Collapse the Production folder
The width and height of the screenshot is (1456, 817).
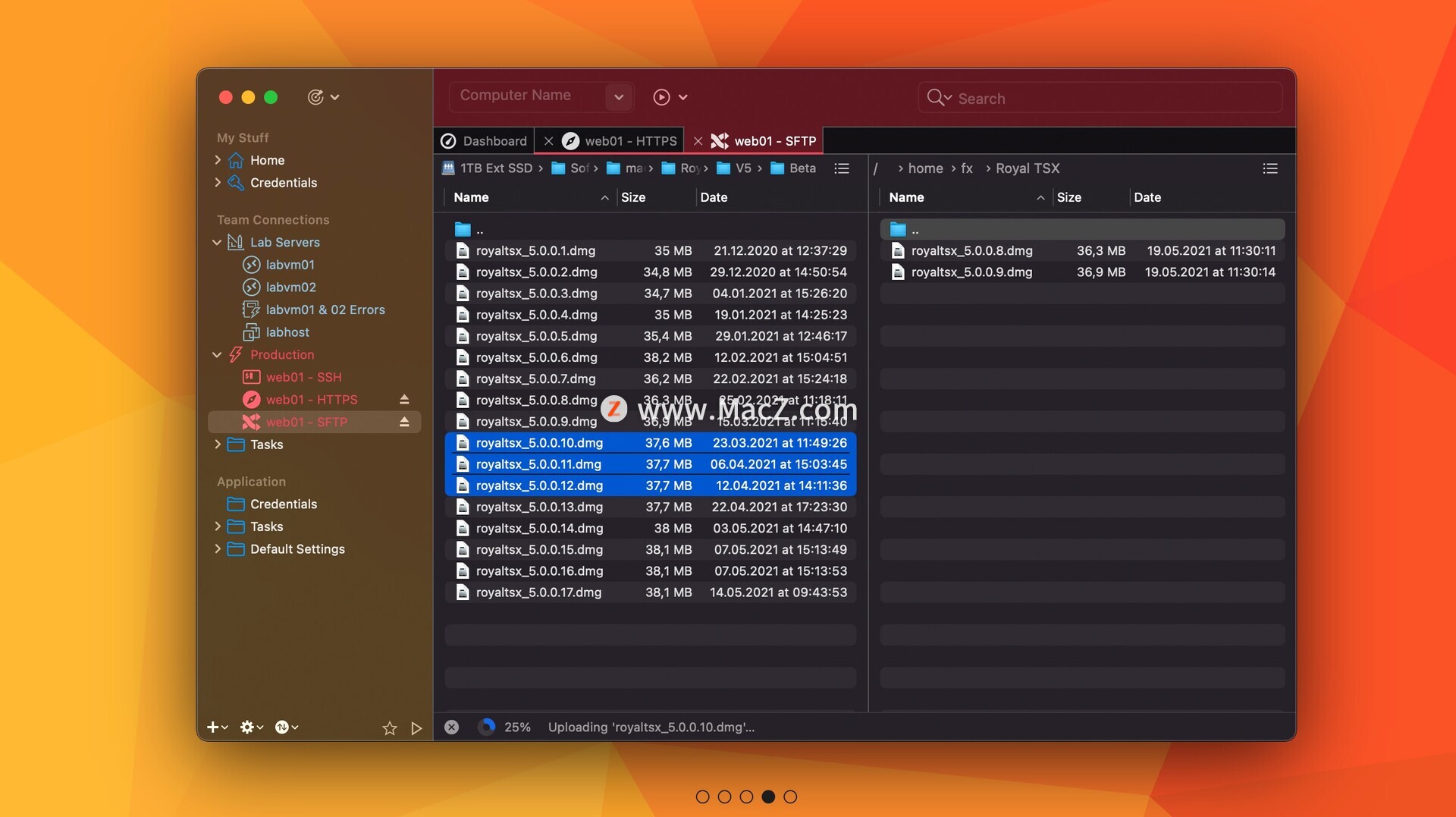(217, 354)
